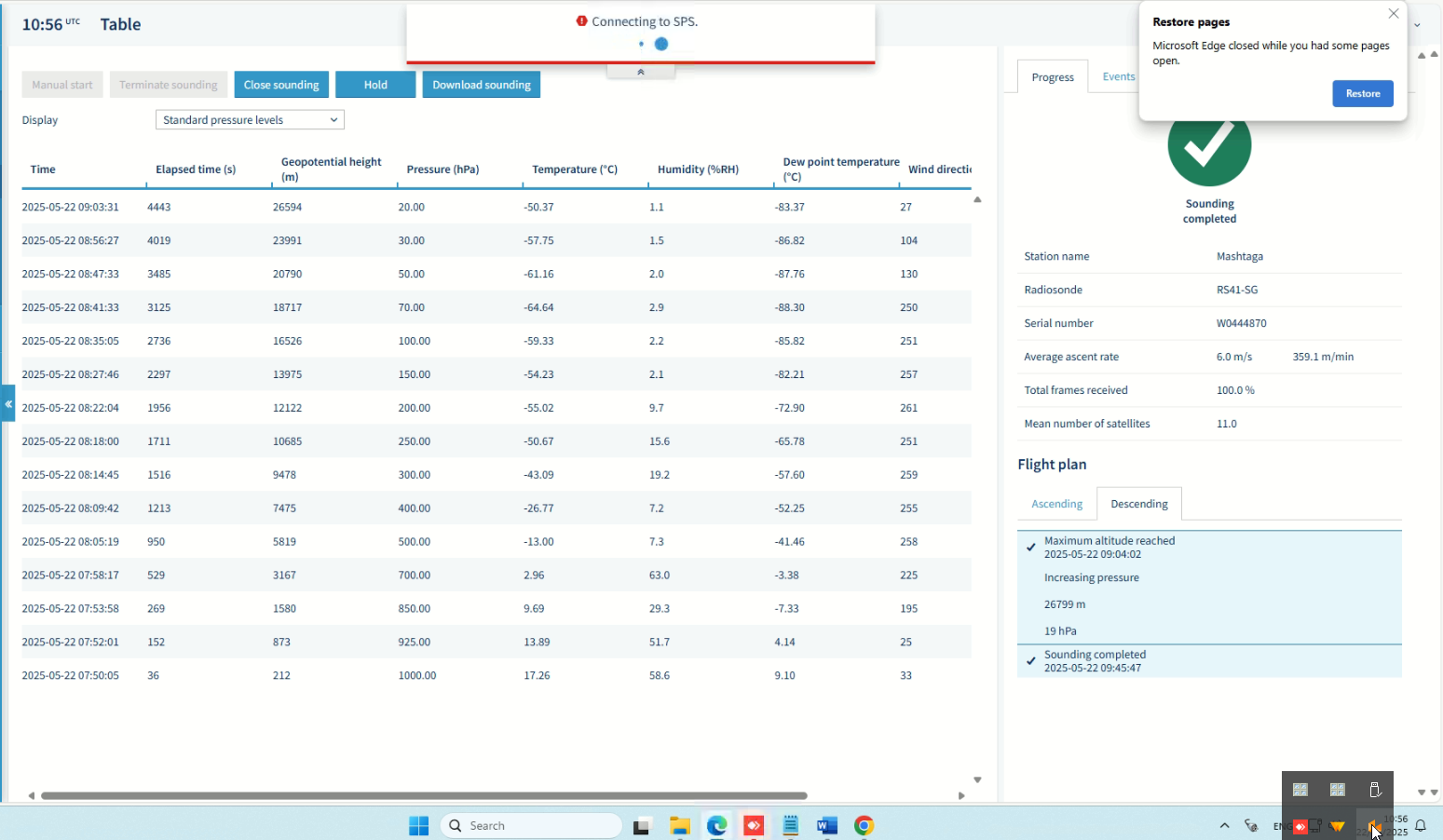The height and width of the screenshot is (840, 1443).
Task: Click the horizontal table scrollbar
Action: (x=424, y=795)
